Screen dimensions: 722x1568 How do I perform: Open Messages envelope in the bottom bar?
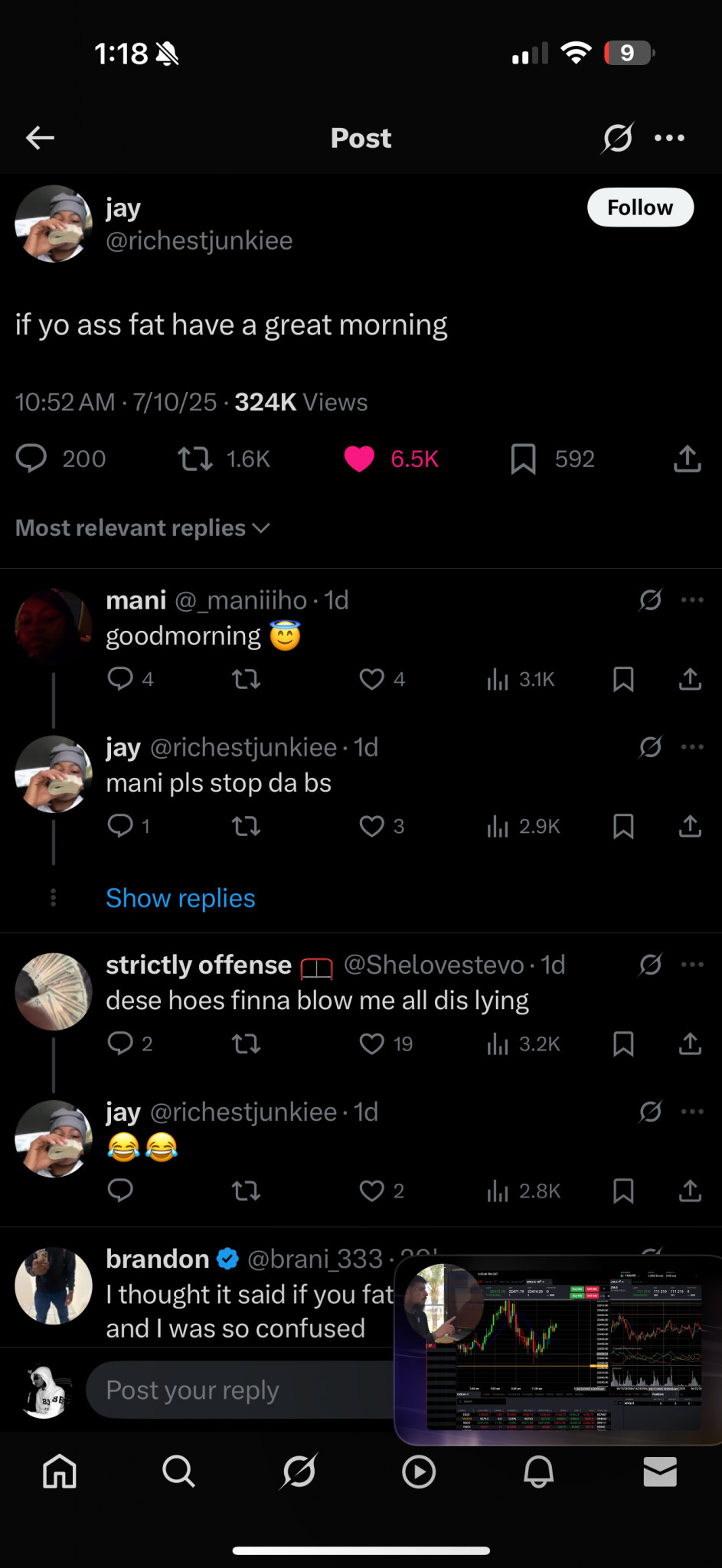[659, 1471]
